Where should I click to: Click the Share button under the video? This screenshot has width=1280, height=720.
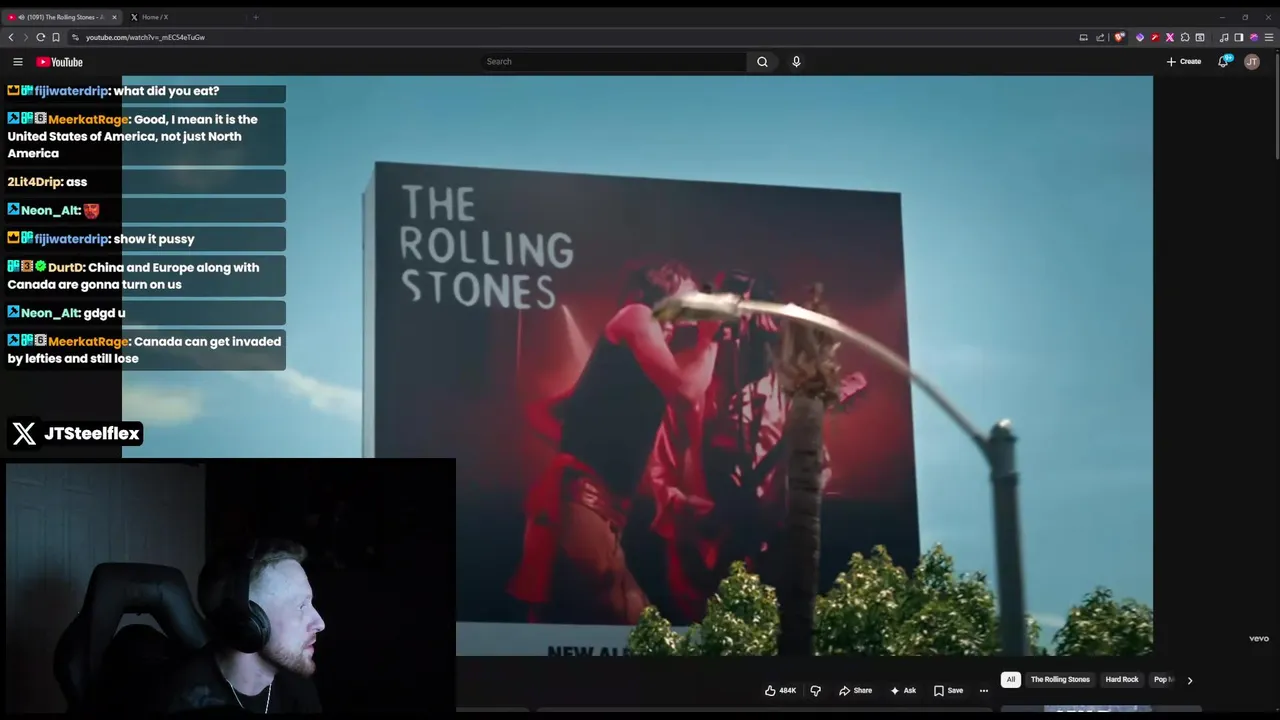pos(855,690)
